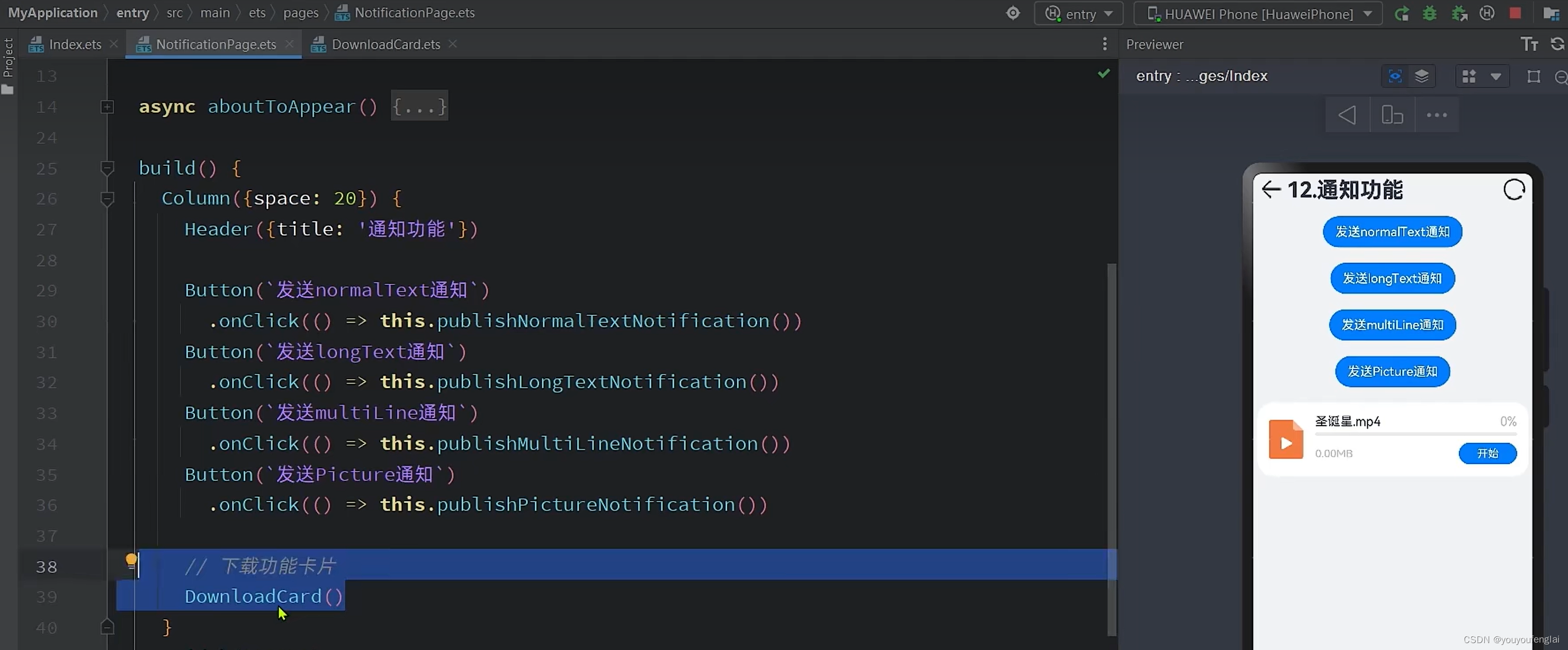Viewport: 1568px width, 650px height.
Task: Close the Index.ets tab
Action: point(114,44)
